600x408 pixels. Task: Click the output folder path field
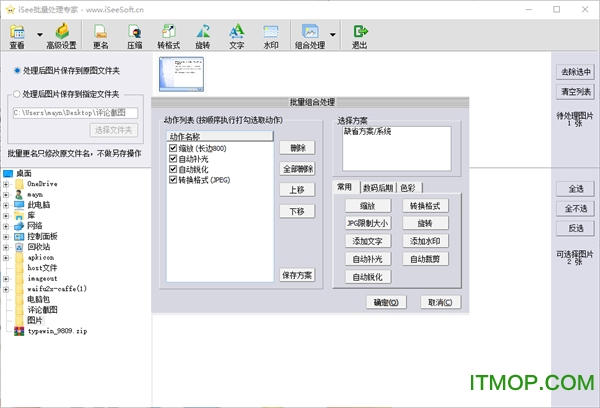[x=75, y=113]
